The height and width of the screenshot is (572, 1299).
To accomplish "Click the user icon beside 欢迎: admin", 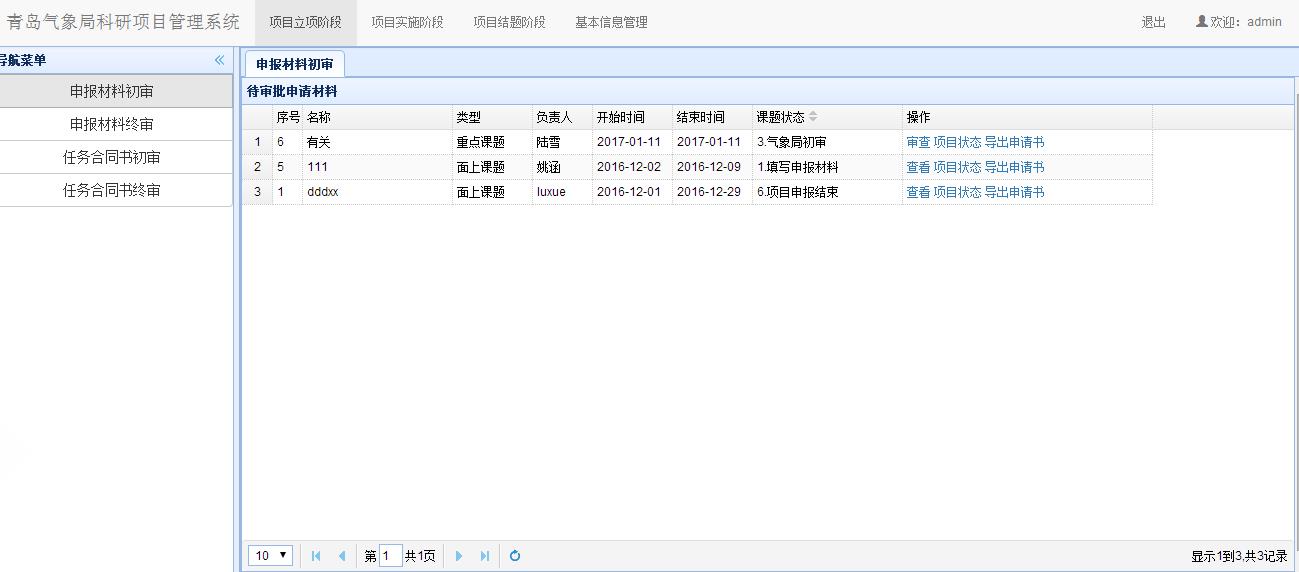I will [x=1201, y=21].
